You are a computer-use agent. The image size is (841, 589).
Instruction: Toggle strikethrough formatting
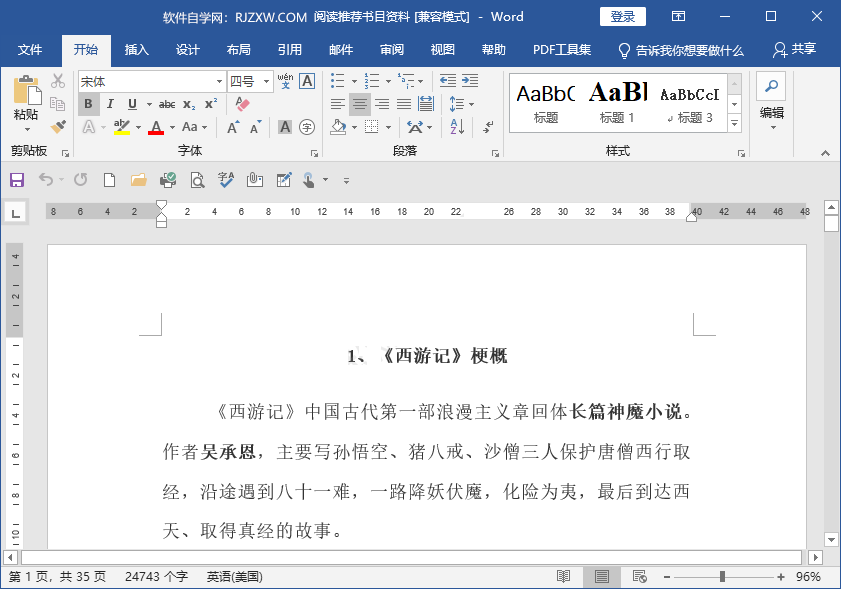[167, 103]
